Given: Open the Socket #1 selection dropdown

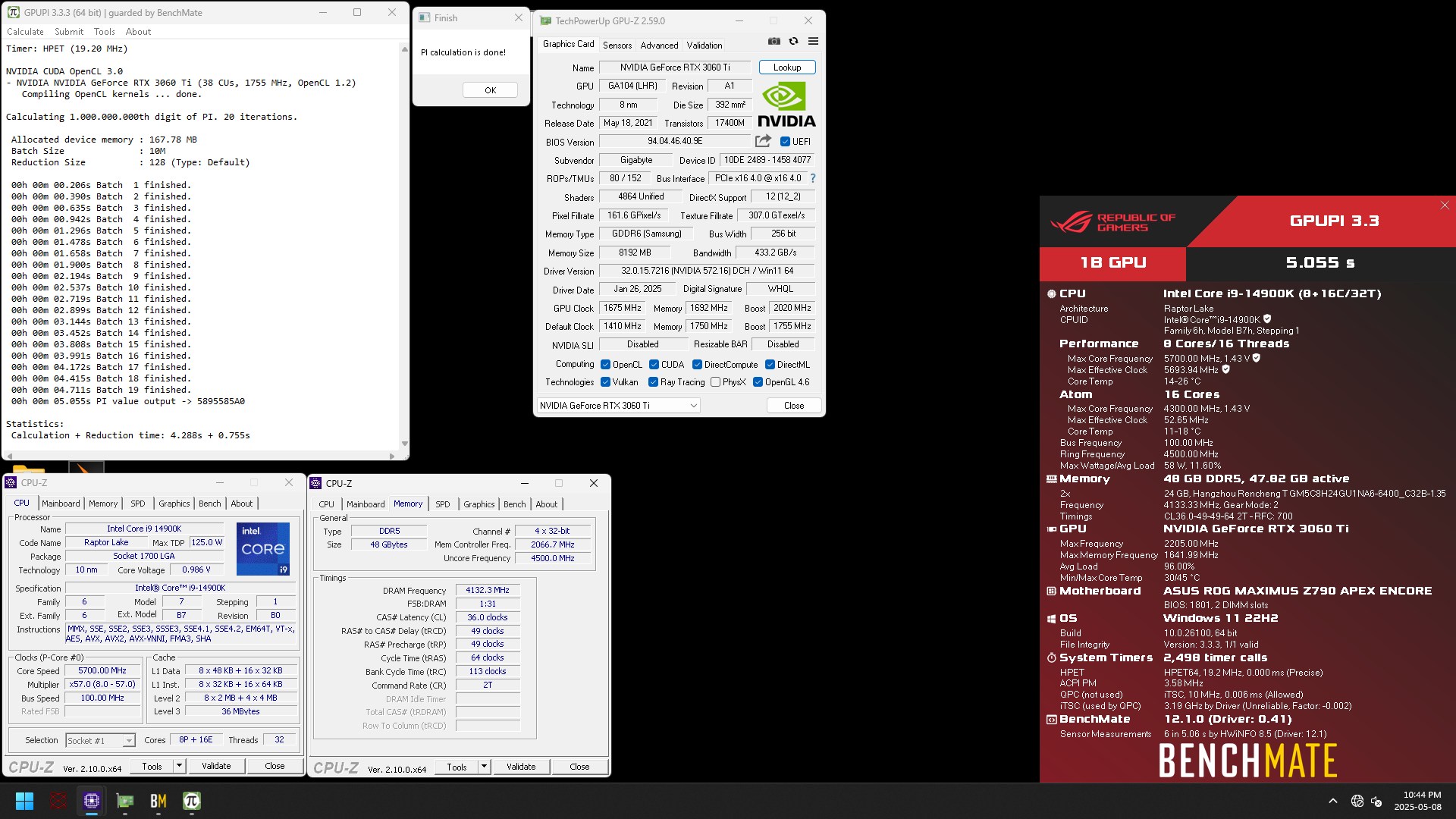Looking at the screenshot, I should (100, 741).
